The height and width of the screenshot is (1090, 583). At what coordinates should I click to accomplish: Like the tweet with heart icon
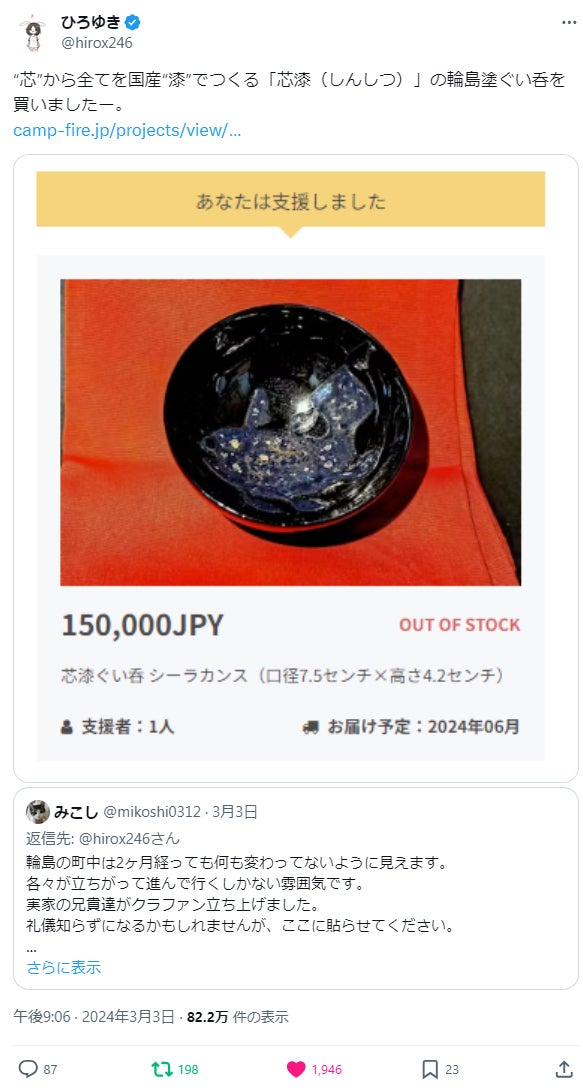coord(296,1069)
